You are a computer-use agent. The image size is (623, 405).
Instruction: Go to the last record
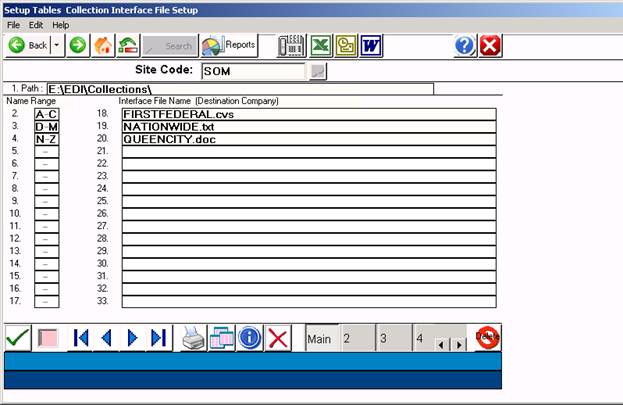[x=158, y=338]
